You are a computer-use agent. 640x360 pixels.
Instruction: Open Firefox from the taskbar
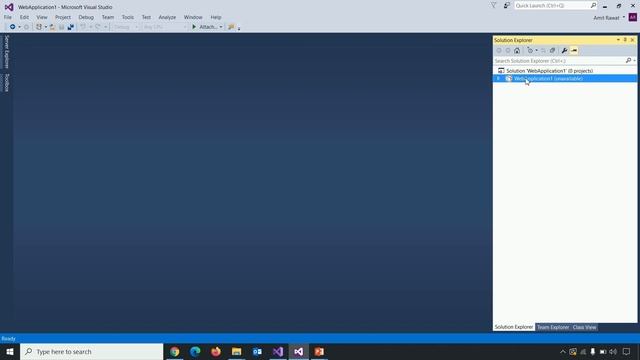pyautogui.click(x=216, y=351)
